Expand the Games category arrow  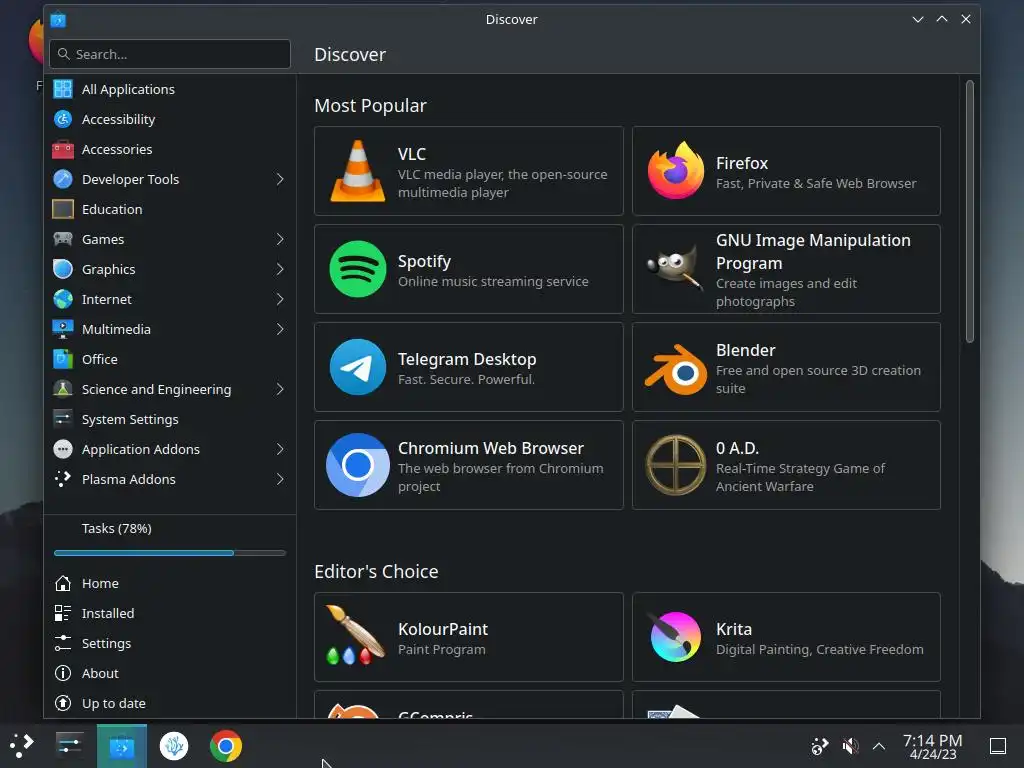(x=280, y=239)
